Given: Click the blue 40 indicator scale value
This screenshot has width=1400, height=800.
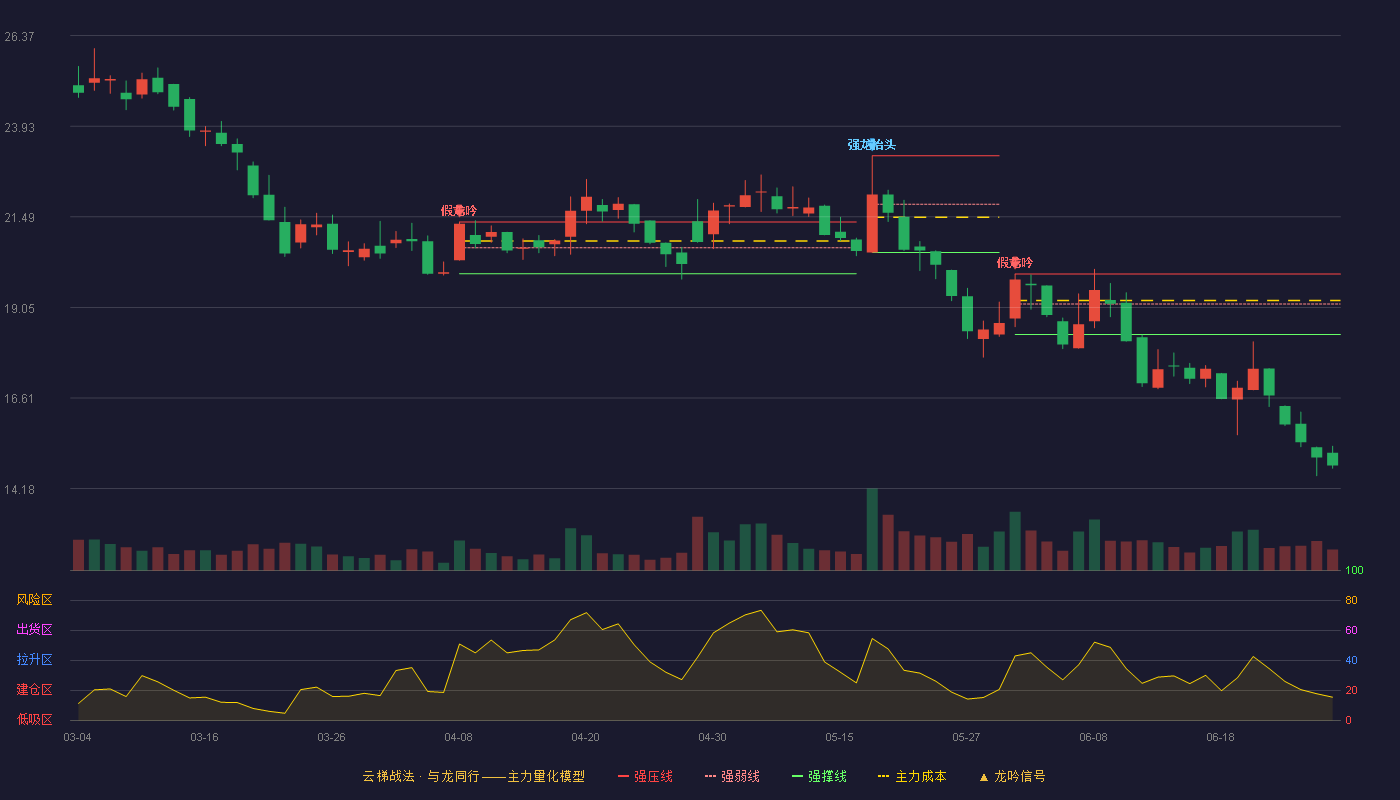Looking at the screenshot, I should point(1351,661).
